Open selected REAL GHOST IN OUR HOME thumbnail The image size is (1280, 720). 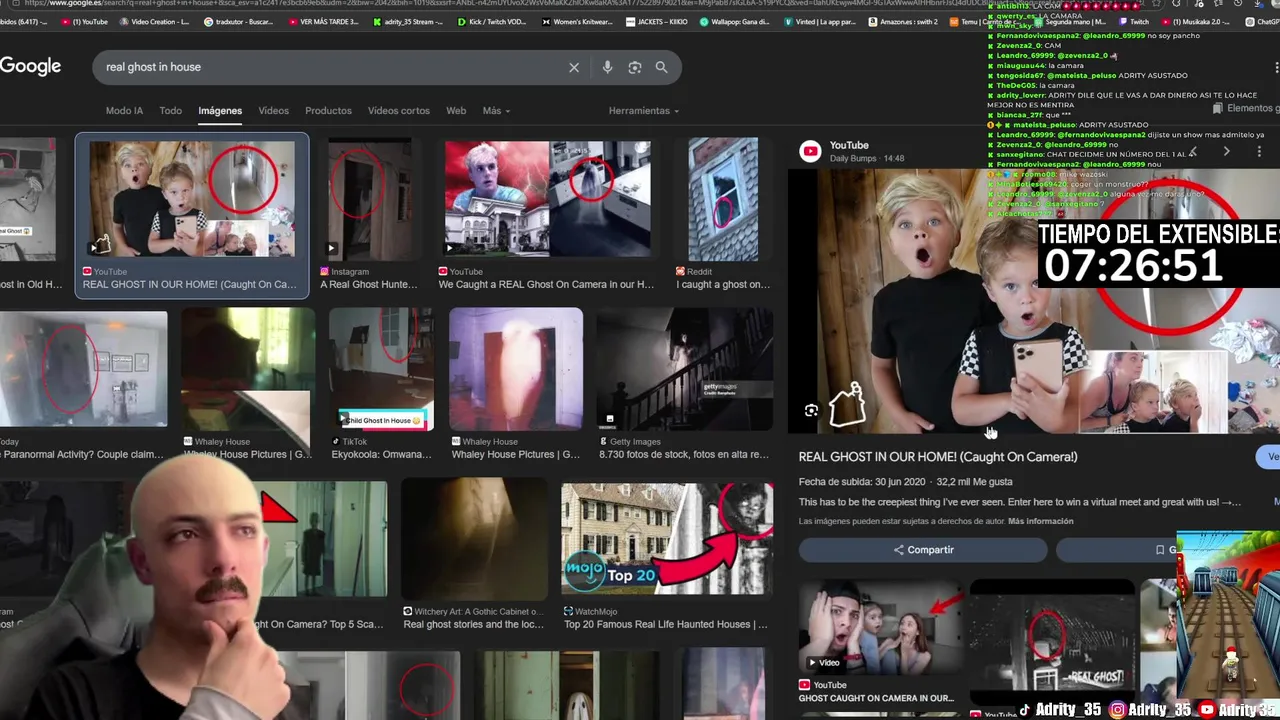[192, 198]
